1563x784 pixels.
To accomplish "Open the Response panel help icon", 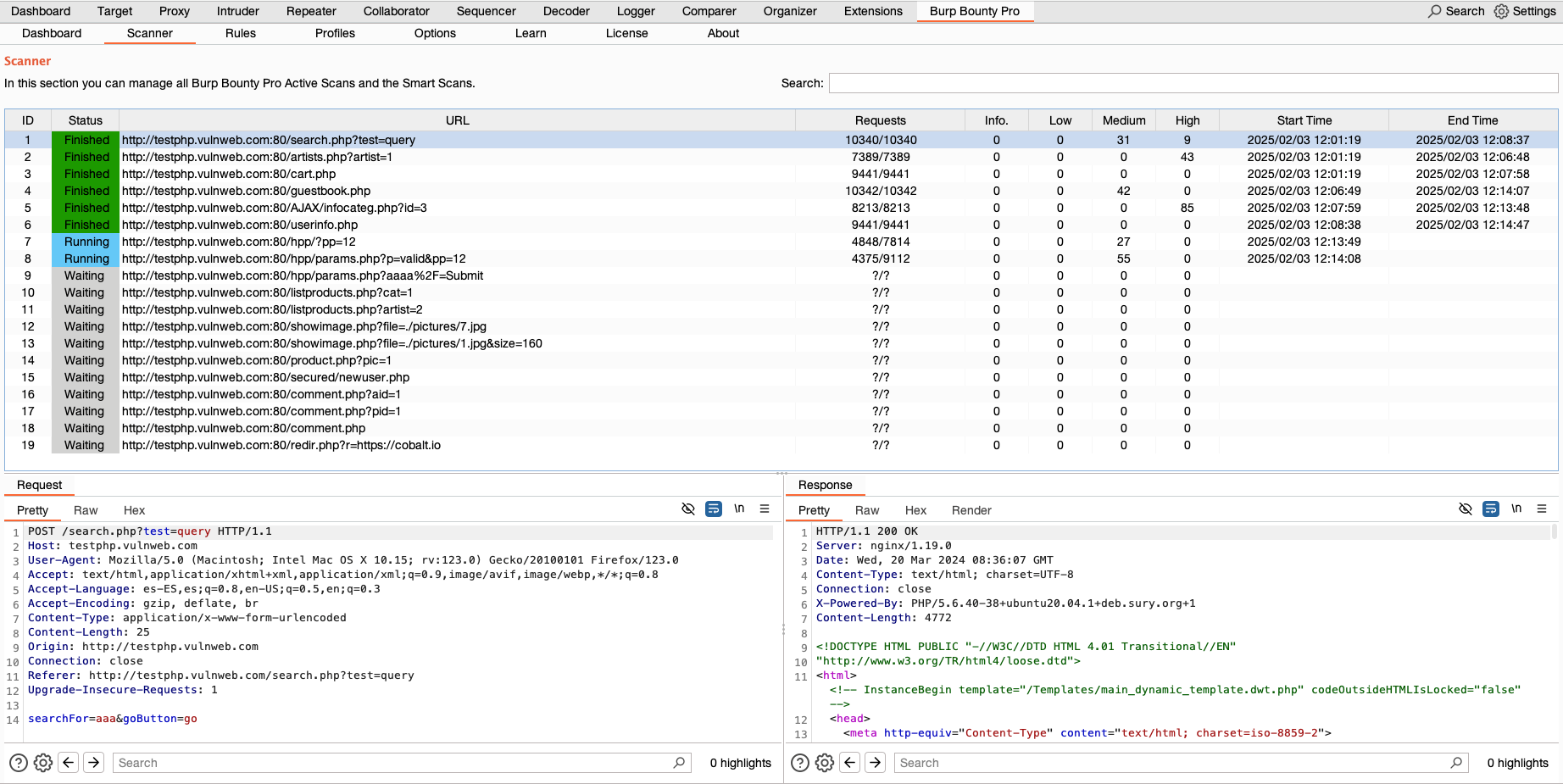I will click(x=799, y=763).
